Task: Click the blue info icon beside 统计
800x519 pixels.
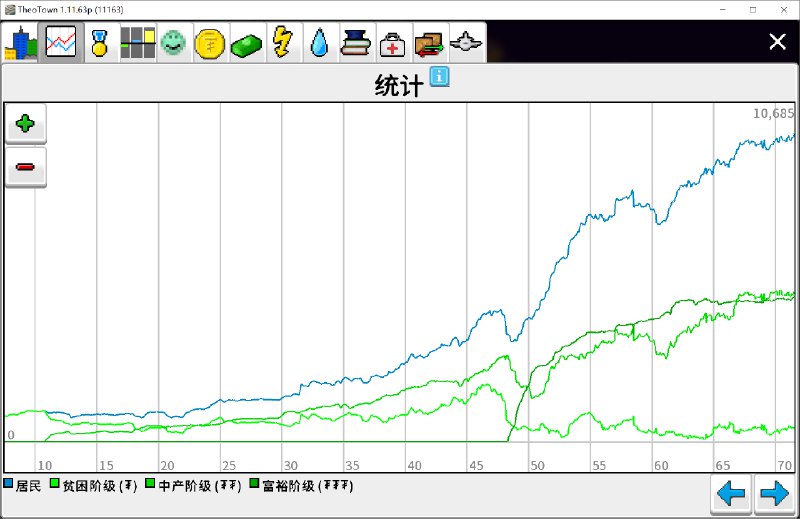Action: (x=439, y=77)
